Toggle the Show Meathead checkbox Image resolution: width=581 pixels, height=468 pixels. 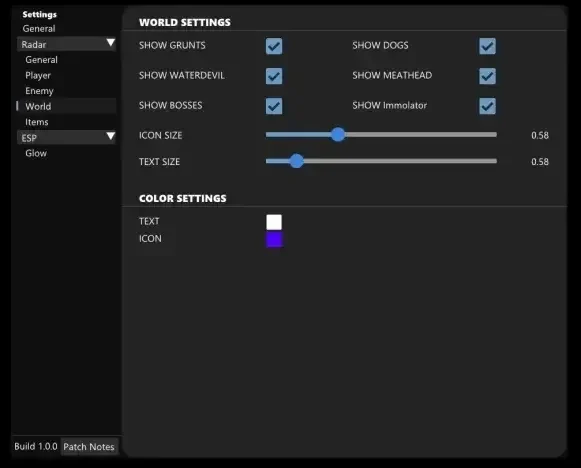coord(487,76)
